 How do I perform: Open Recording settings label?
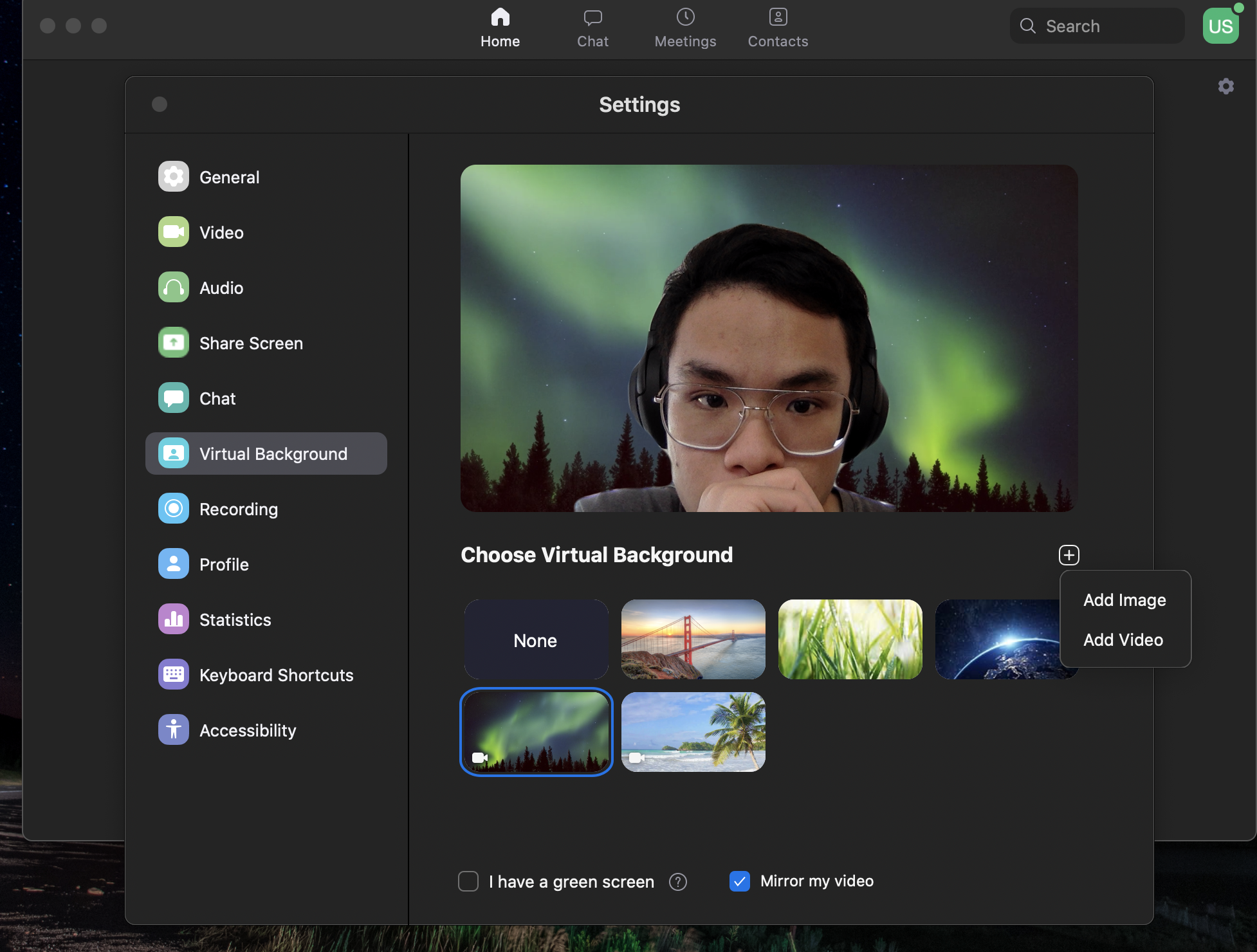click(x=239, y=509)
